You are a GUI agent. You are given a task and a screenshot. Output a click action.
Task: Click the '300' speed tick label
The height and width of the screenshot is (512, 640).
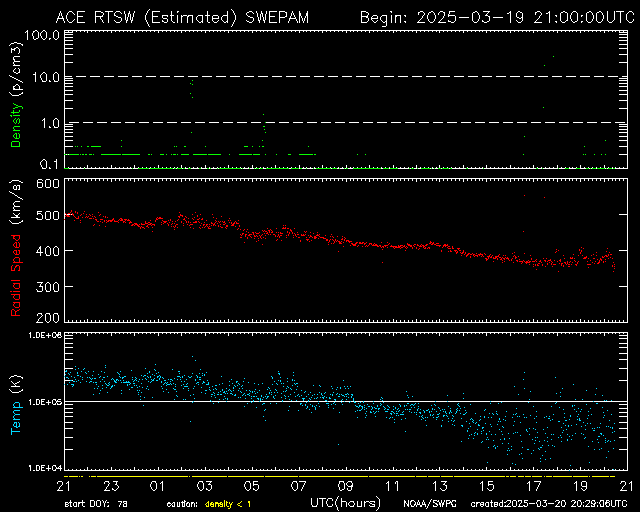pyautogui.click(x=48, y=287)
